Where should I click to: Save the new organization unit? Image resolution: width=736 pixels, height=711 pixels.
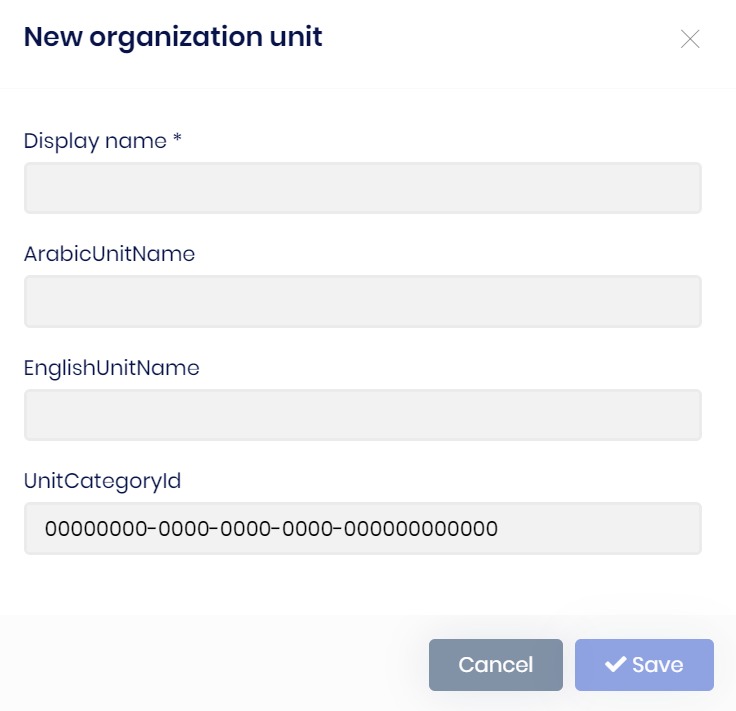pos(644,665)
